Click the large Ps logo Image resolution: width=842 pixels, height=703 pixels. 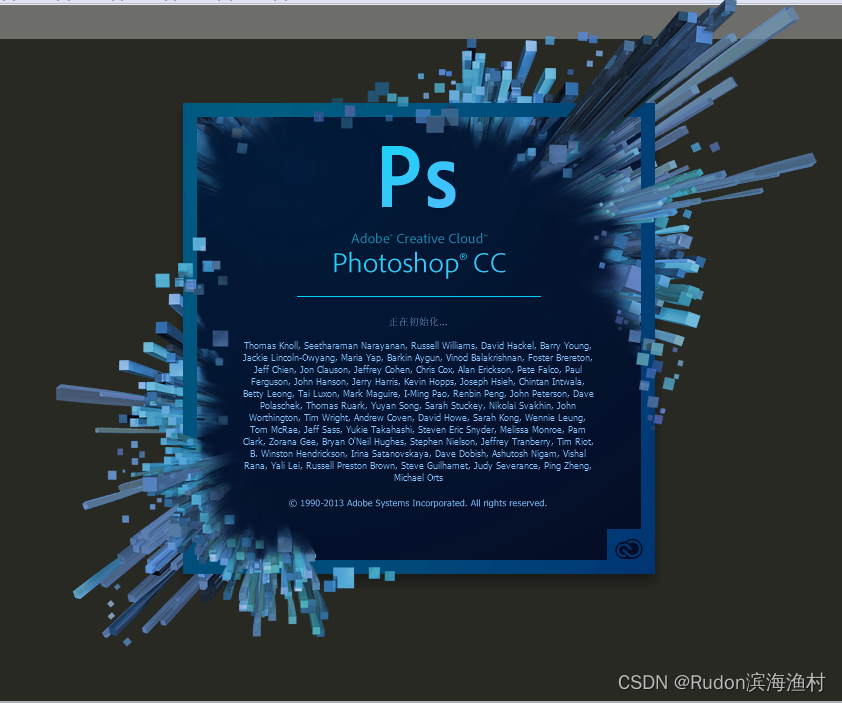418,177
